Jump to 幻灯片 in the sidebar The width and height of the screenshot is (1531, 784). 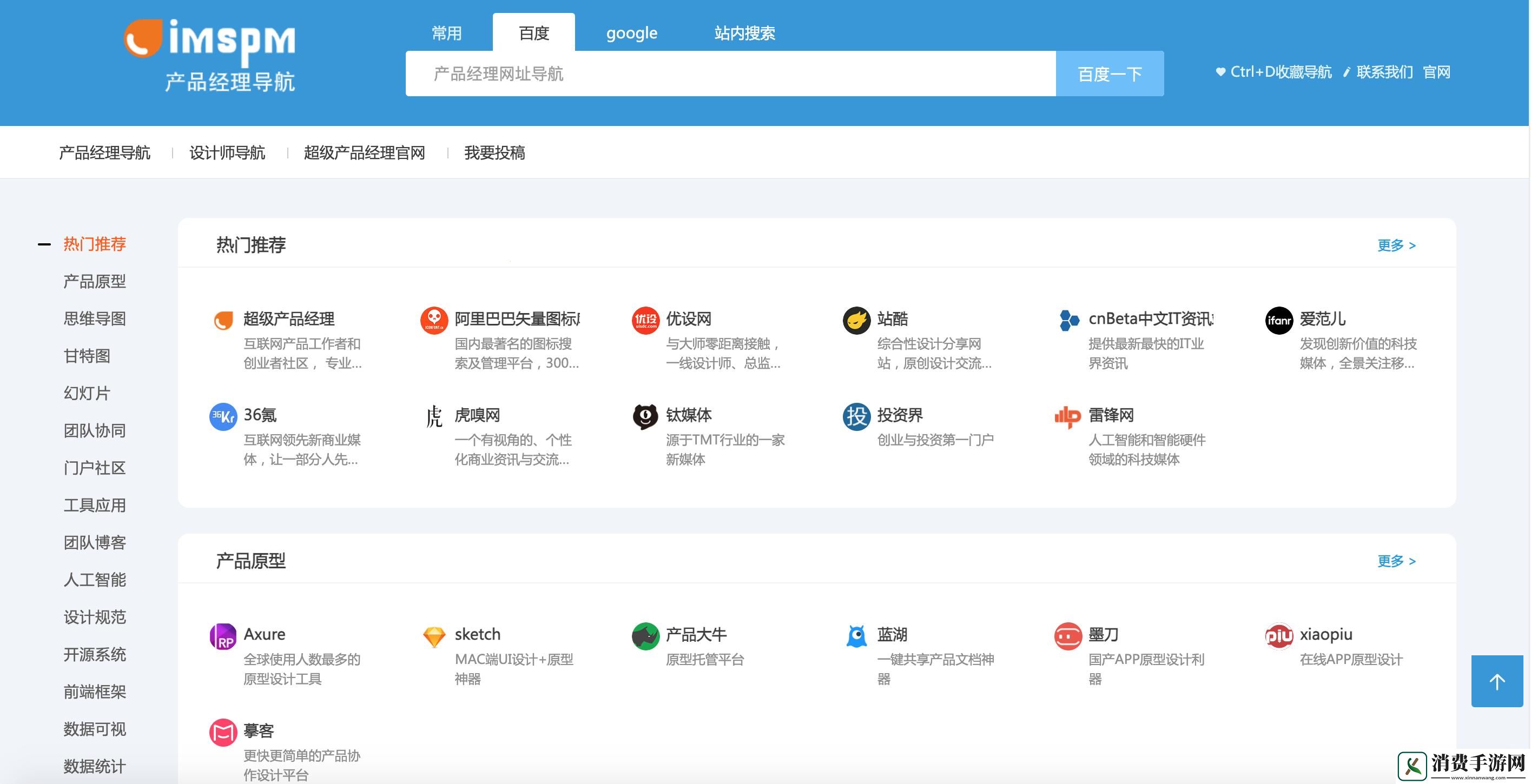87,394
